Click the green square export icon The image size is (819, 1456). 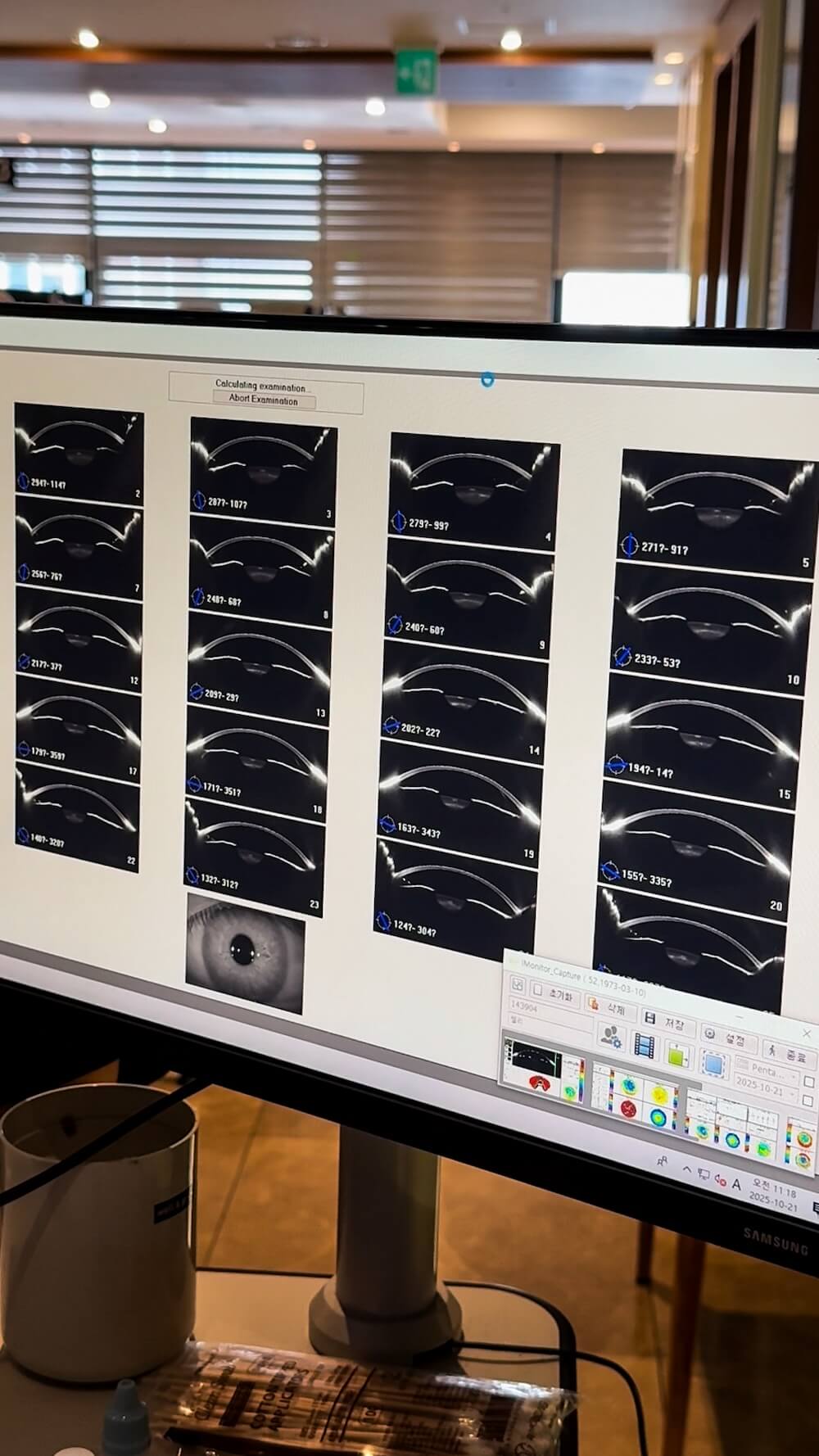pos(677,1055)
